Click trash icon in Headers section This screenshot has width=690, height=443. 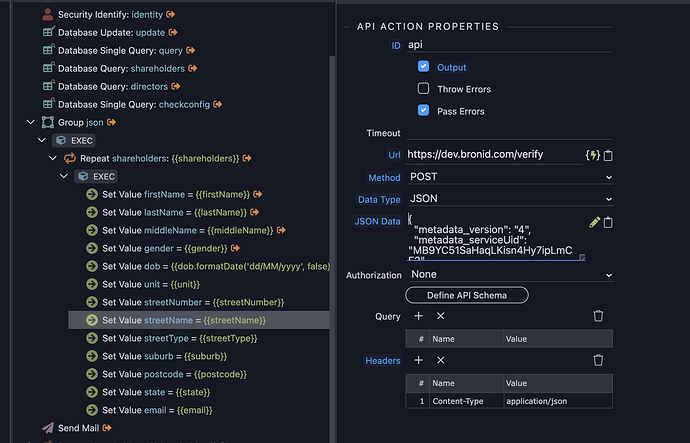click(598, 360)
